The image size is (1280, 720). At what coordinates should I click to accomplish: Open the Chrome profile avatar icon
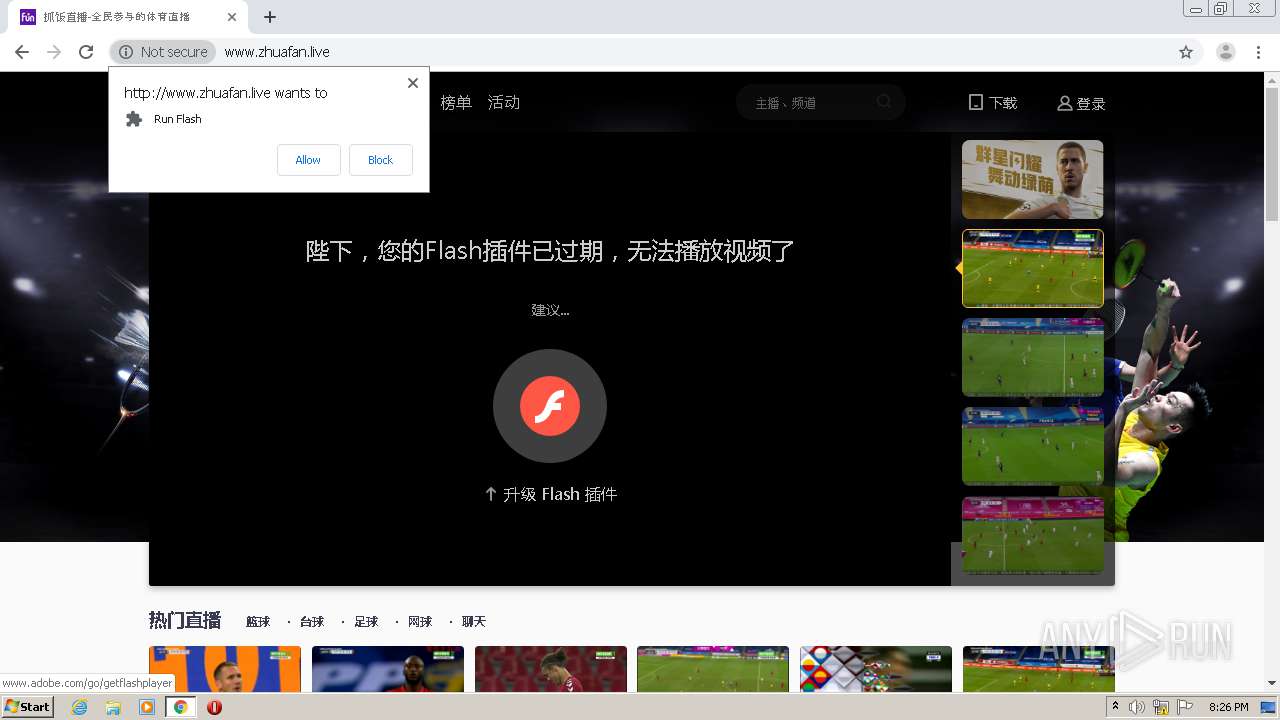click(1226, 52)
